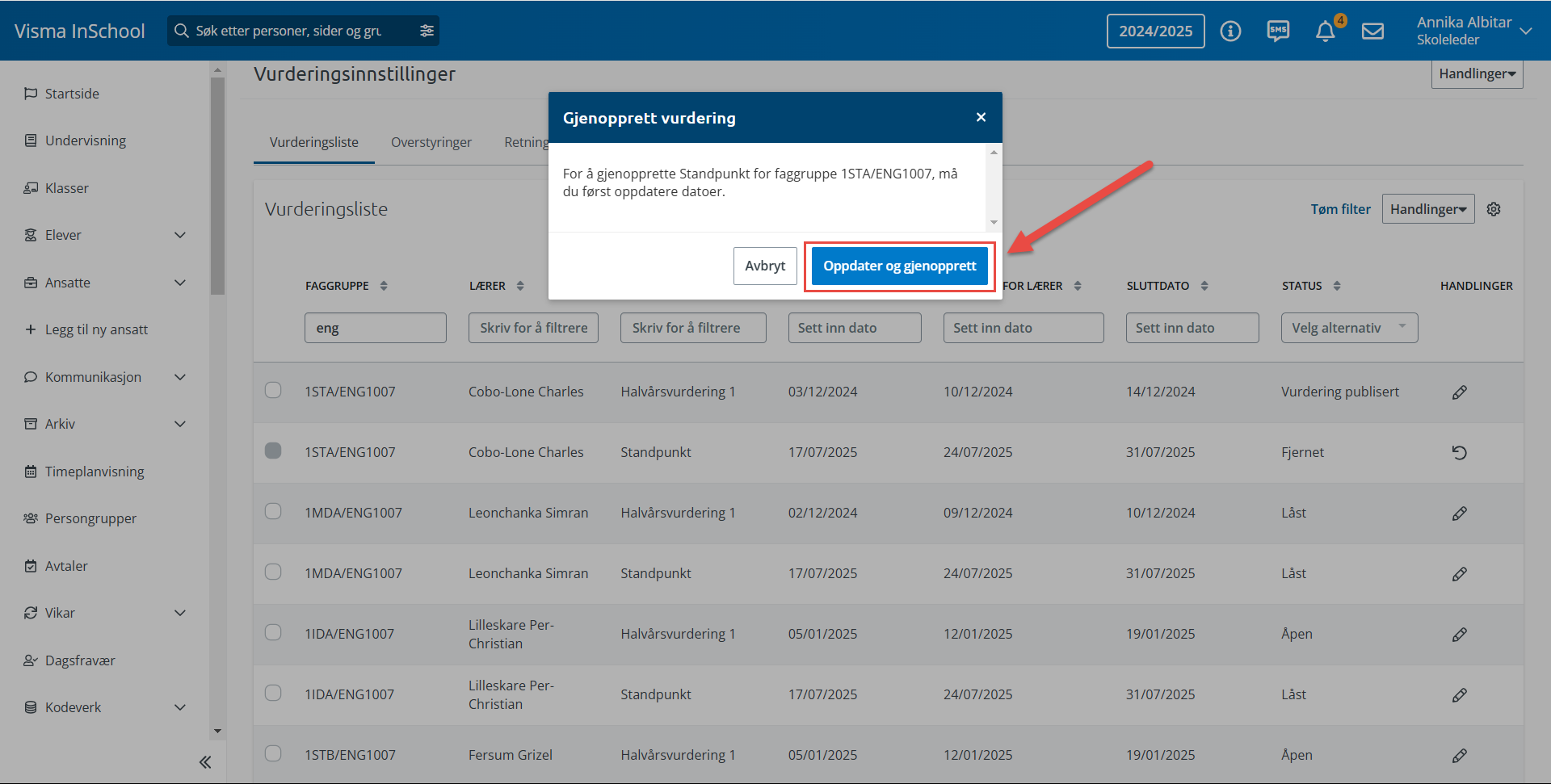The height and width of the screenshot is (784, 1551).
Task: Tick the checkbox for 1MDA/ENG1007 Standpunkt row
Action: tap(273, 572)
